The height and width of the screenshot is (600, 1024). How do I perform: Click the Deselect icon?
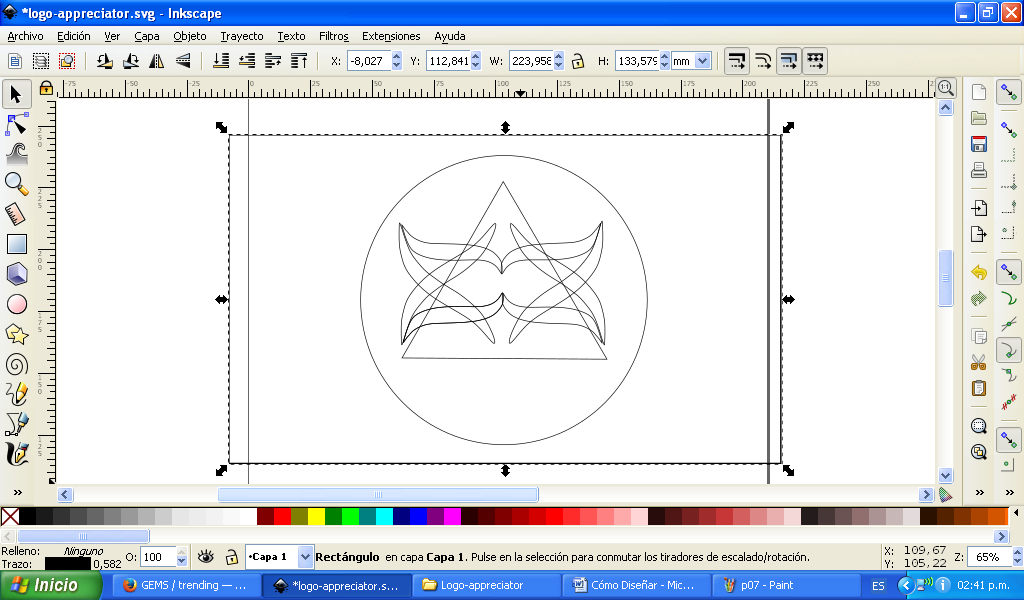click(67, 61)
